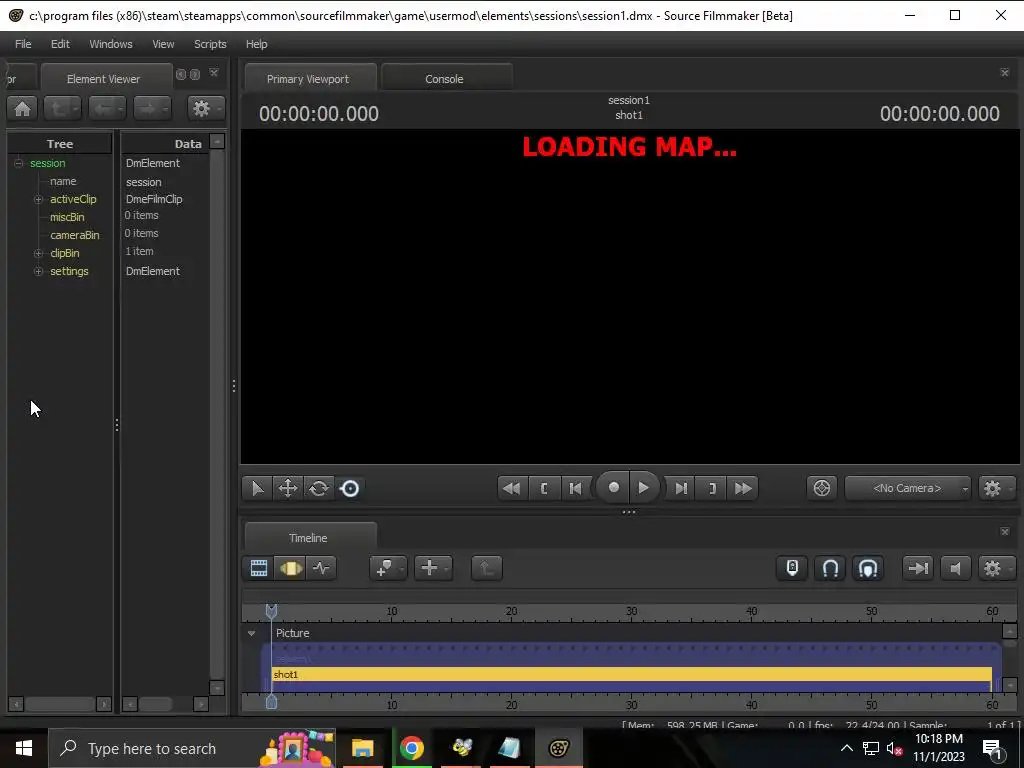
Task: Step back one frame
Action: [575, 488]
